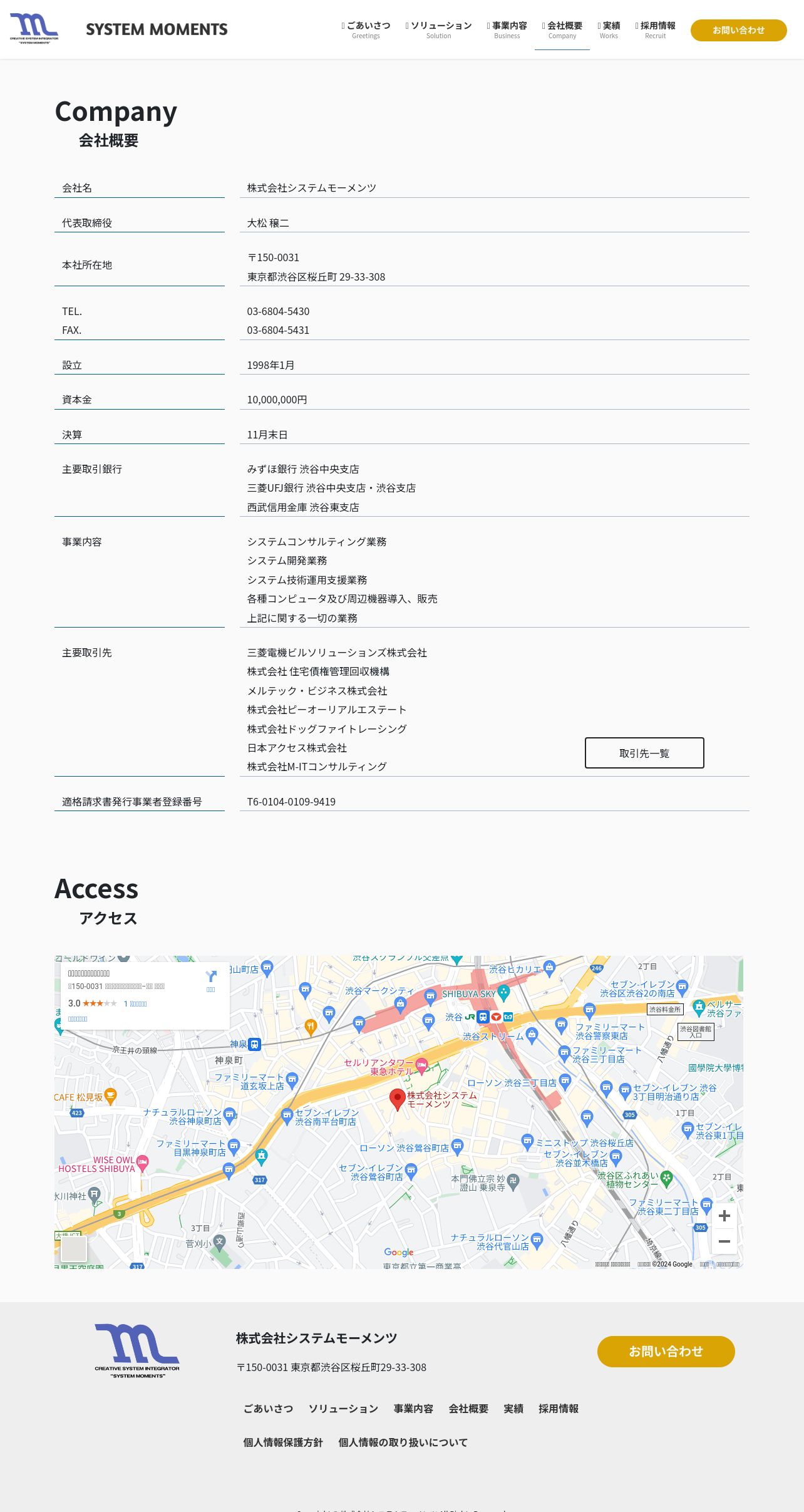Image resolution: width=804 pixels, height=1512 pixels.
Task: Click footer link ごあいさつ
Action: click(268, 1409)
